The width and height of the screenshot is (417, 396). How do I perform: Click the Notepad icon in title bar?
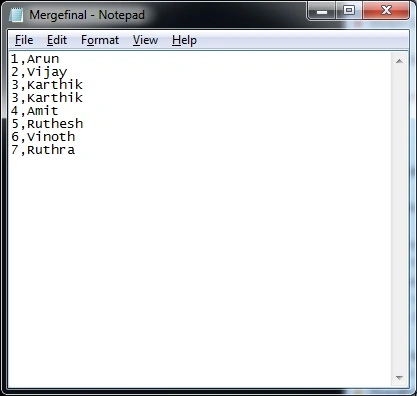[16, 15]
